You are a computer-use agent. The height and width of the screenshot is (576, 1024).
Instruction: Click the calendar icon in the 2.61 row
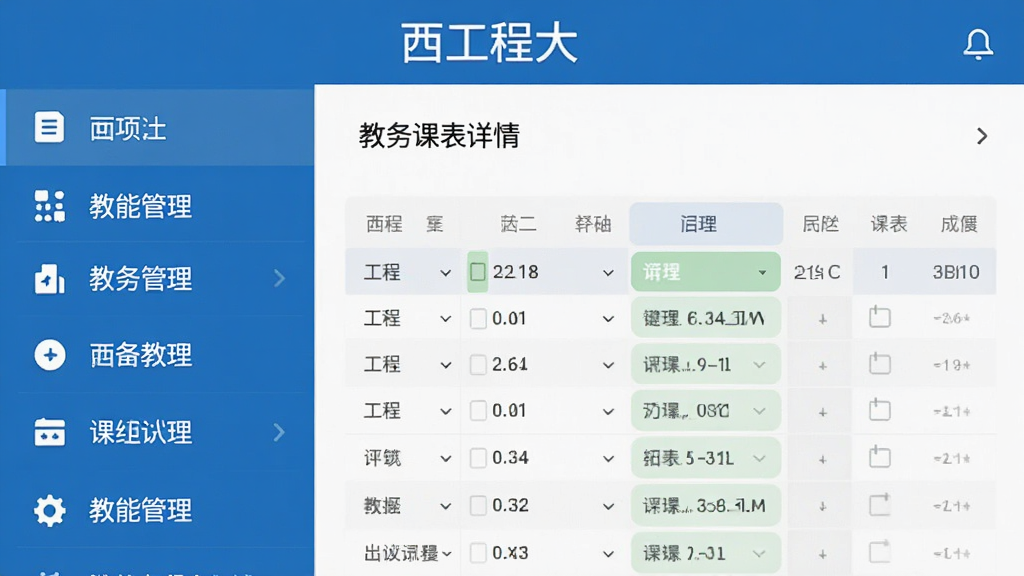point(880,364)
